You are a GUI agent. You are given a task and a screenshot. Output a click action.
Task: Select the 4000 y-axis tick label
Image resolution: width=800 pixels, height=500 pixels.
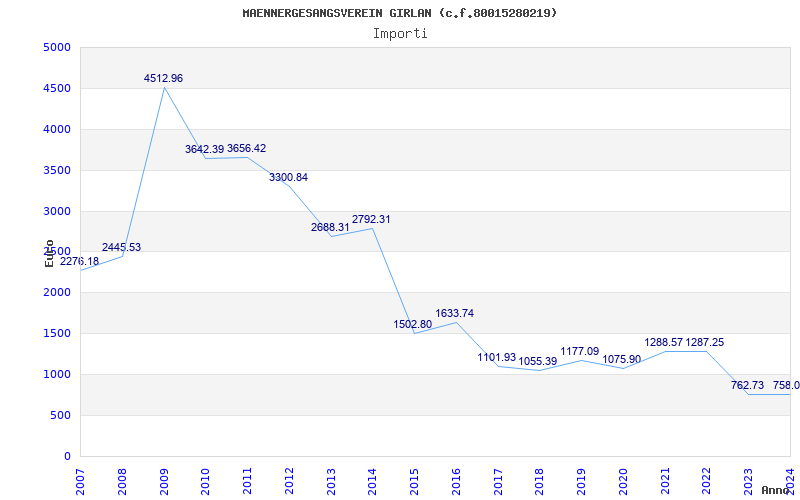click(x=57, y=129)
